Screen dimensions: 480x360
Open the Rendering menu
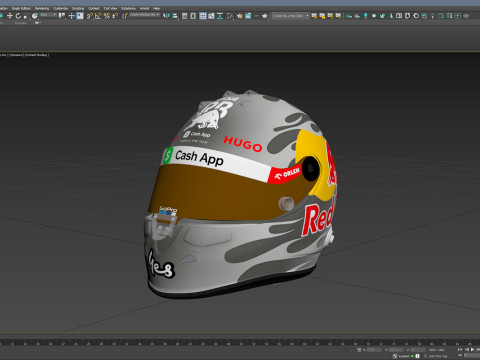(42, 8)
